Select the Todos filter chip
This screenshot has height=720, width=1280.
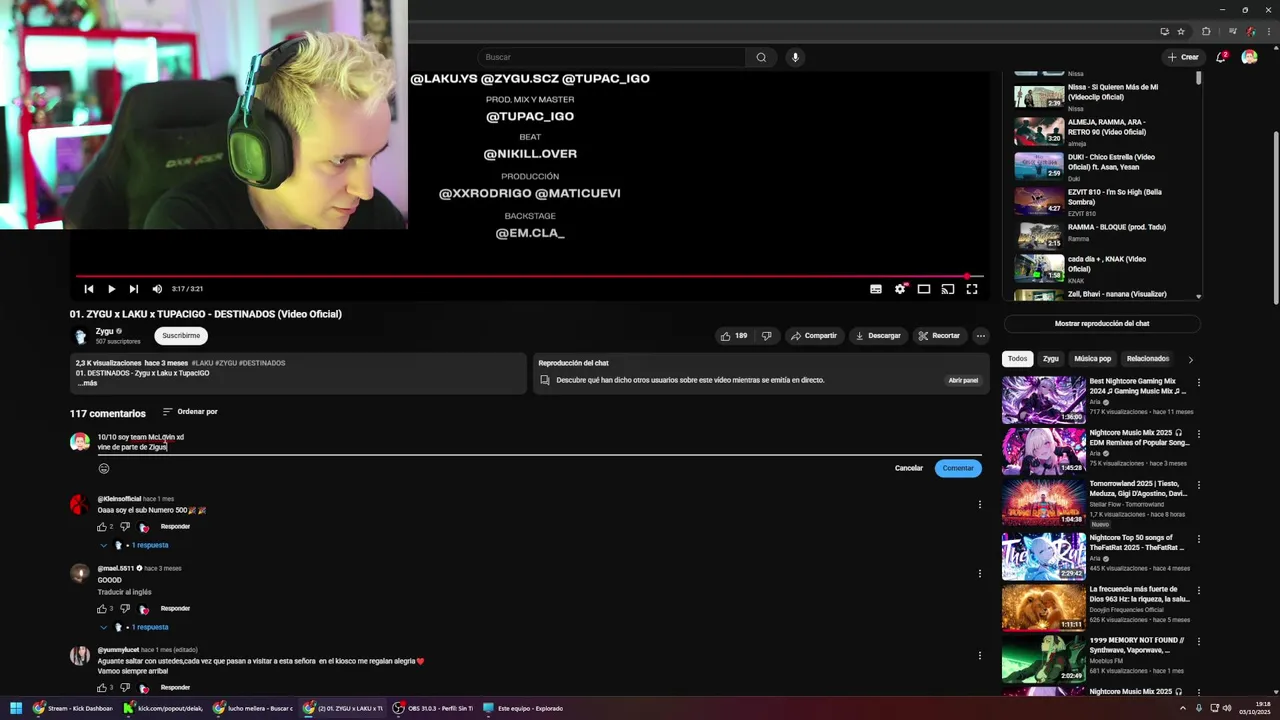coord(1017,358)
